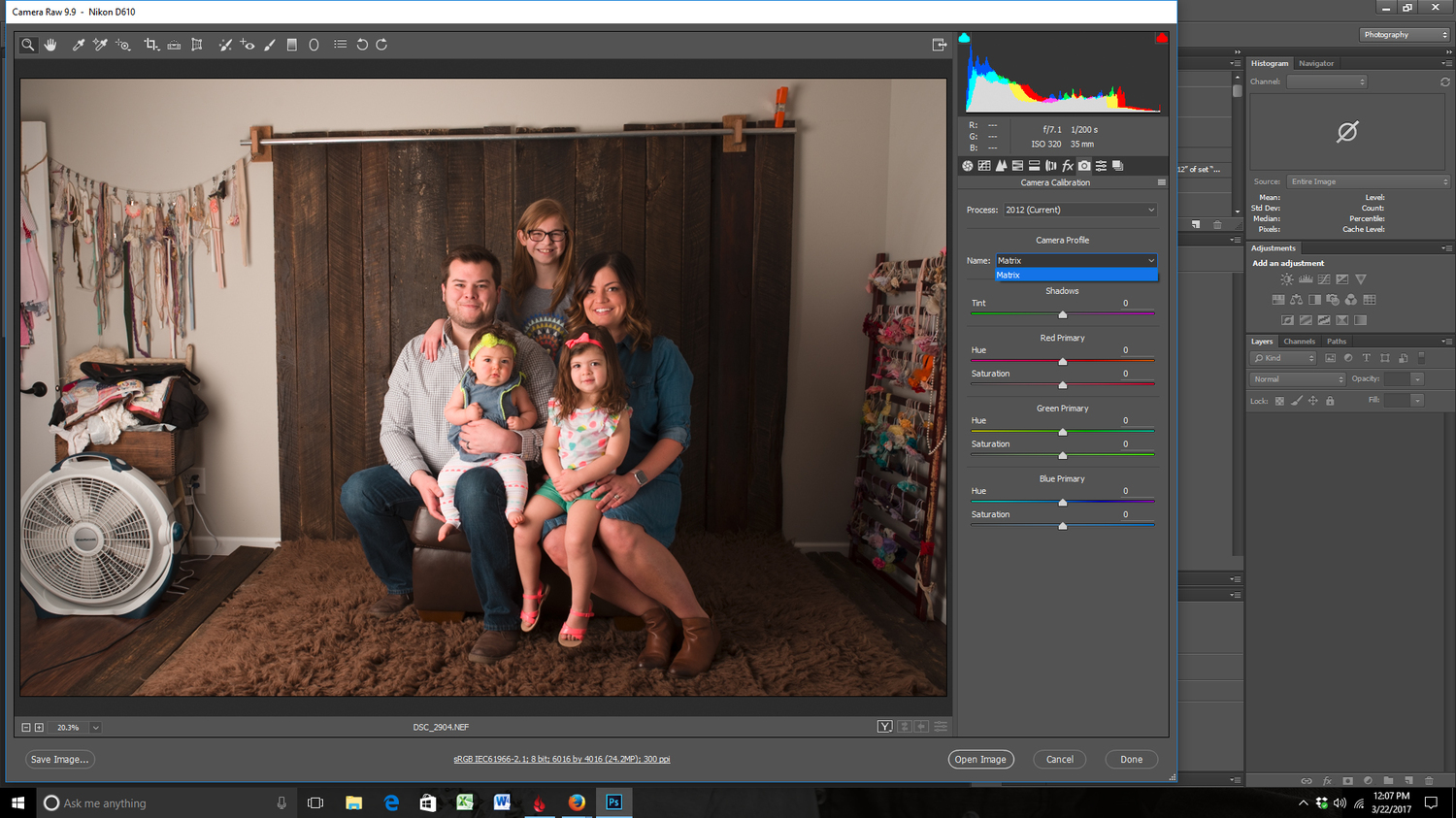Open the Camera Raw preferences dialog
The image size is (1456, 818).
[x=340, y=45]
